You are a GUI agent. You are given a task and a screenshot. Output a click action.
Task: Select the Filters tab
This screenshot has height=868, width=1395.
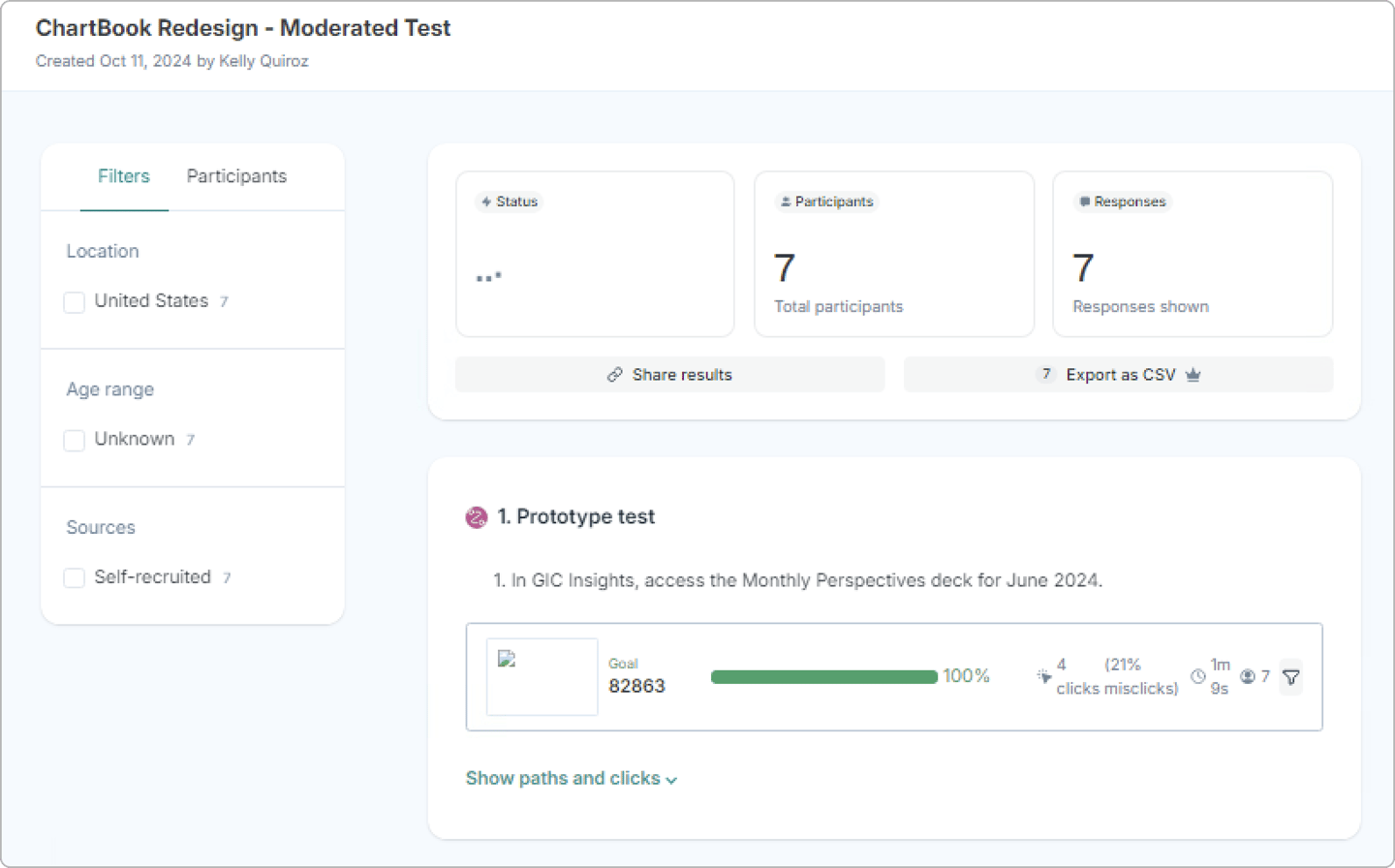(x=124, y=176)
